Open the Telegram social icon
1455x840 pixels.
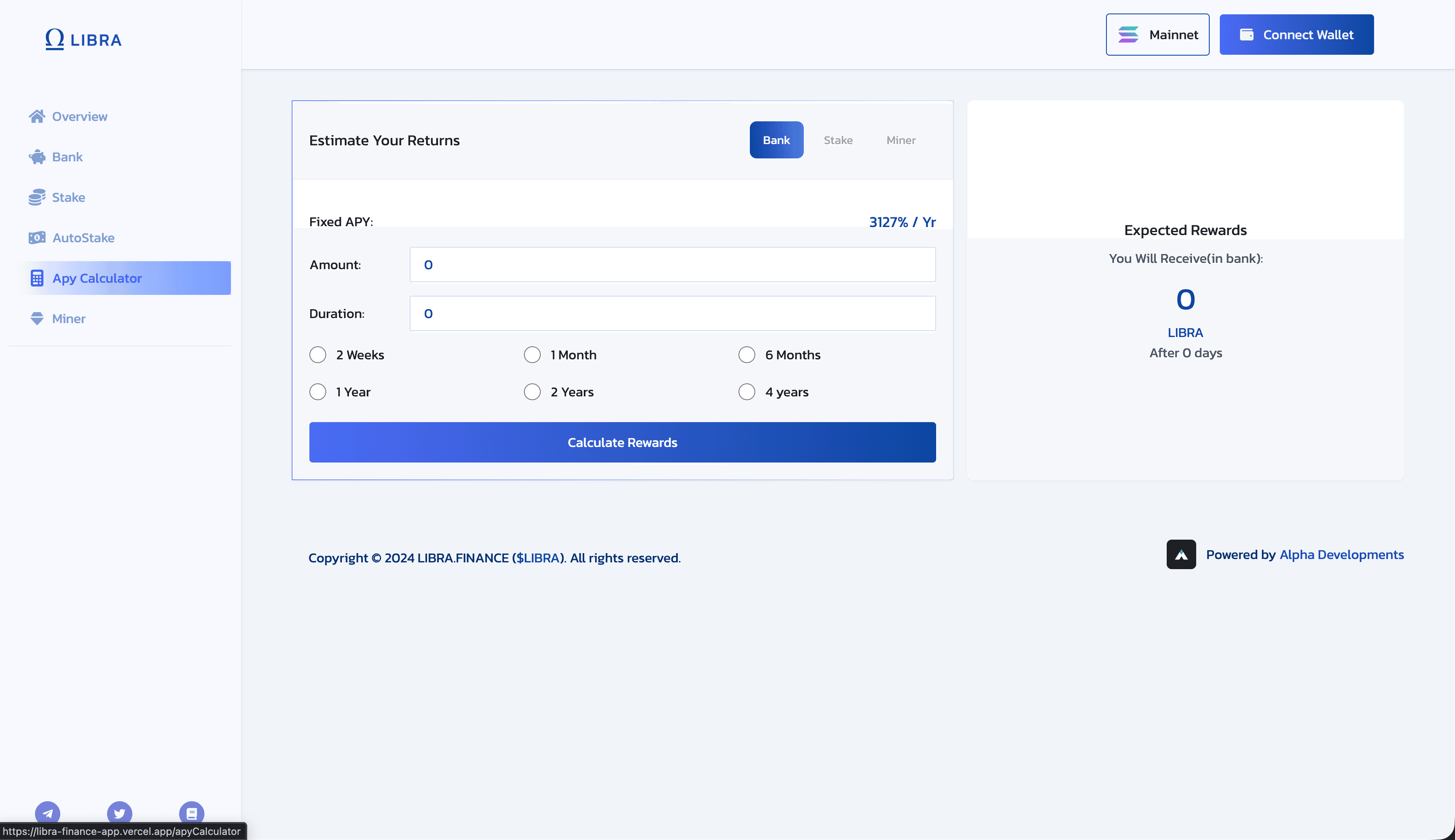(x=47, y=813)
